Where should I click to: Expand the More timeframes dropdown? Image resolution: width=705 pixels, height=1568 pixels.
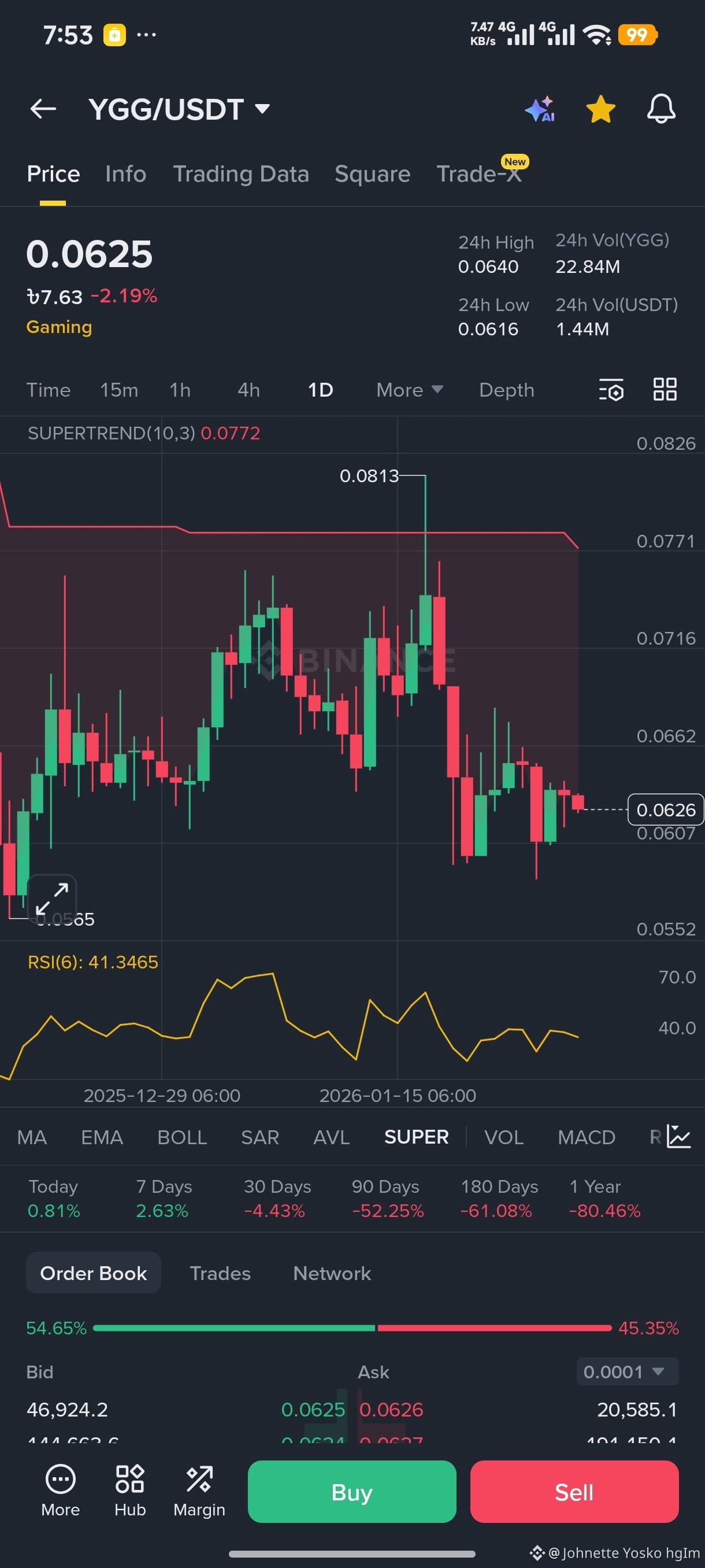click(x=409, y=390)
